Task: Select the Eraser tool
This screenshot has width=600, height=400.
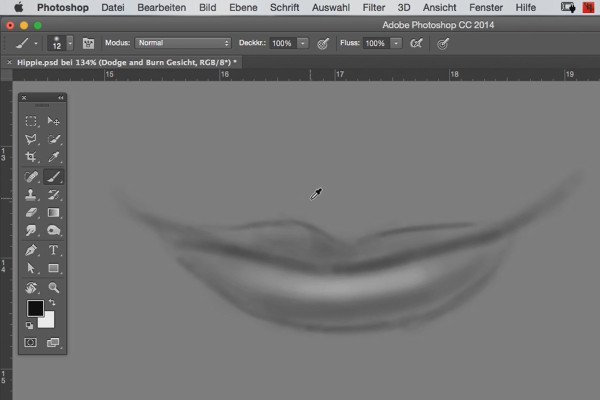Action: click(x=31, y=212)
